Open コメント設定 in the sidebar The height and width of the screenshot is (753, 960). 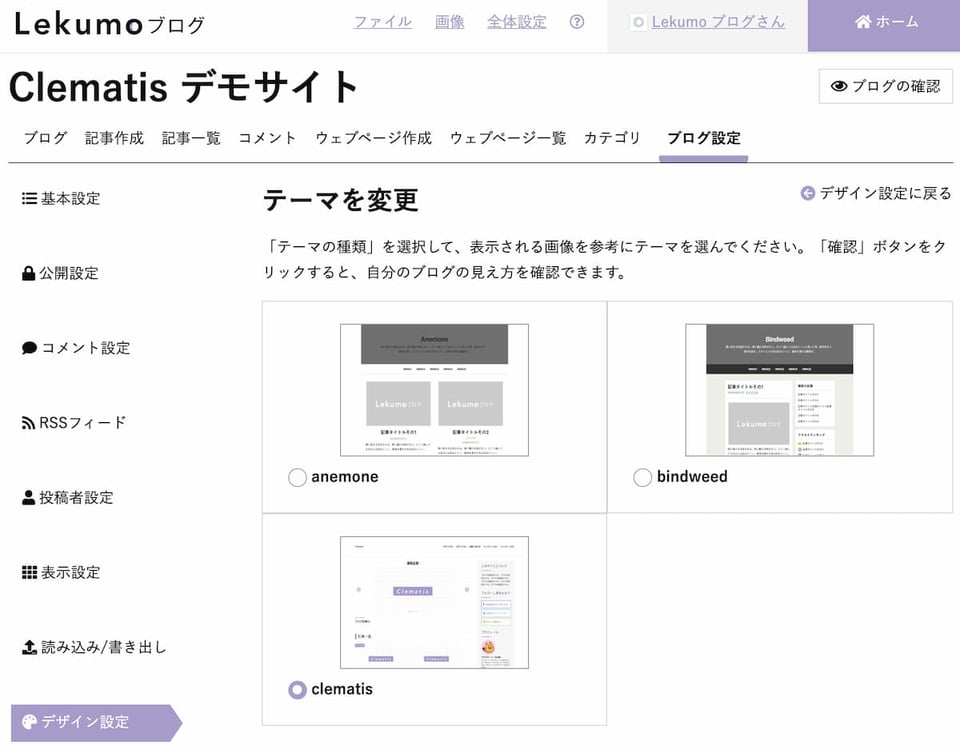tap(77, 348)
